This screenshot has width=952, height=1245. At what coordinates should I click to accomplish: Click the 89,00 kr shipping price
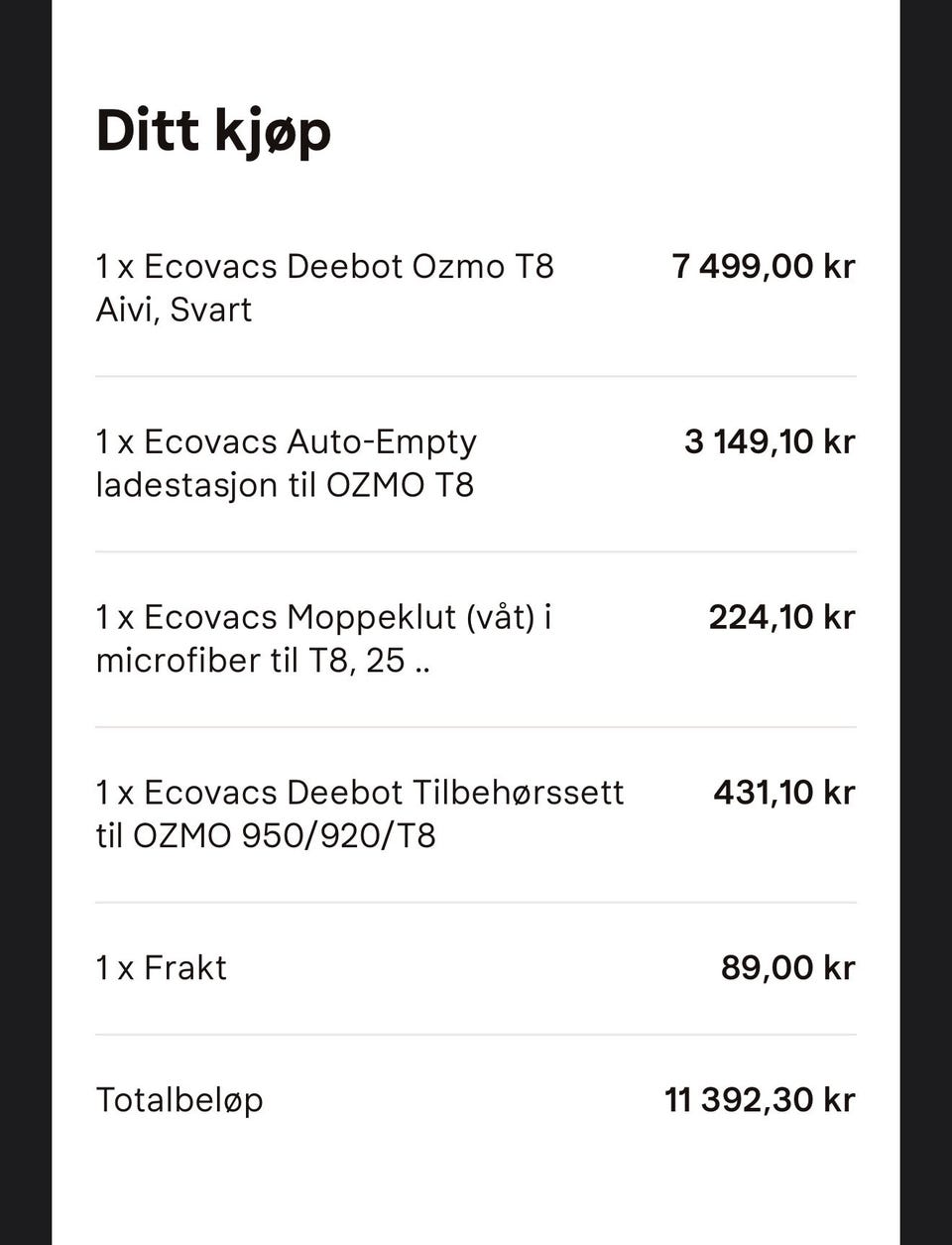point(787,969)
